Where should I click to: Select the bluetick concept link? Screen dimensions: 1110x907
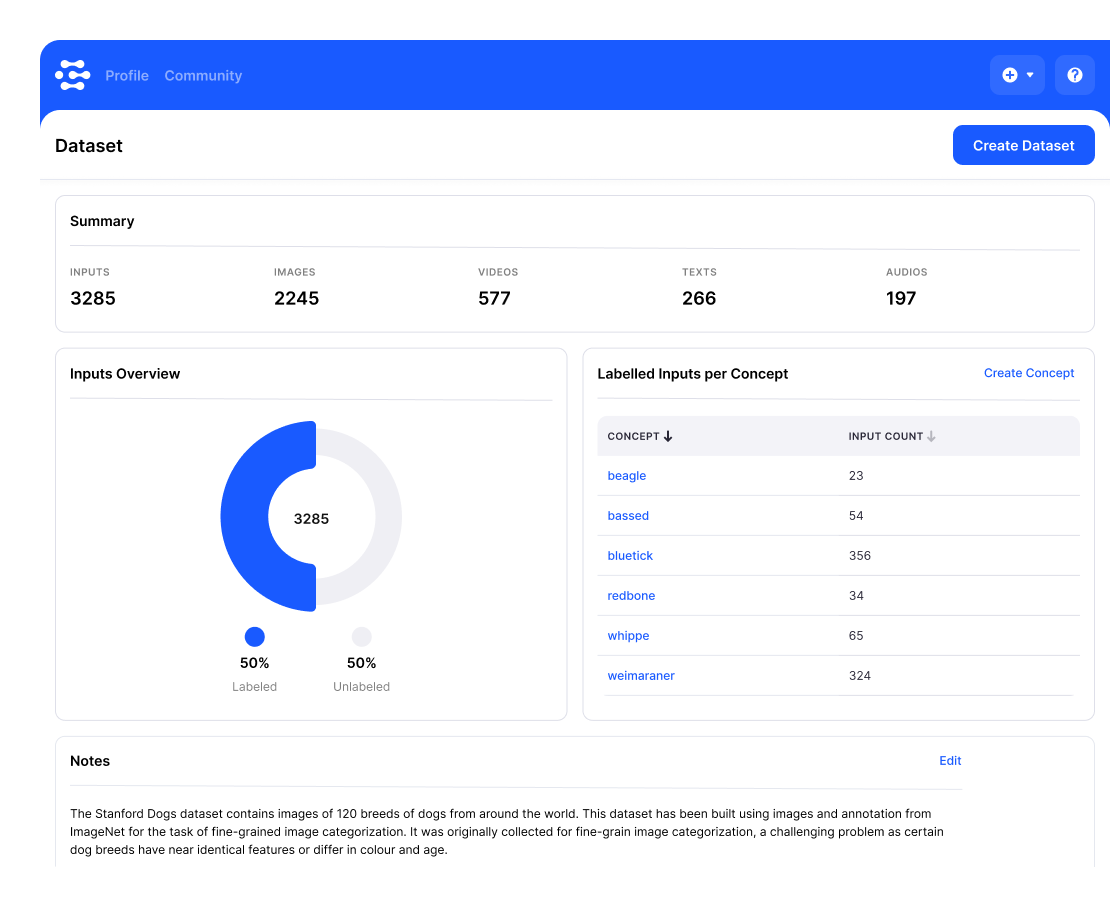[x=630, y=556]
